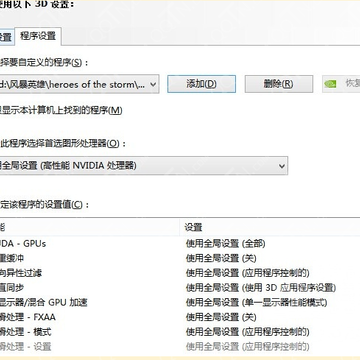Viewport: 360px width, 360px height.
Task: Select the 使用全局设置 (关) value for FXAA
Action: click(221, 317)
